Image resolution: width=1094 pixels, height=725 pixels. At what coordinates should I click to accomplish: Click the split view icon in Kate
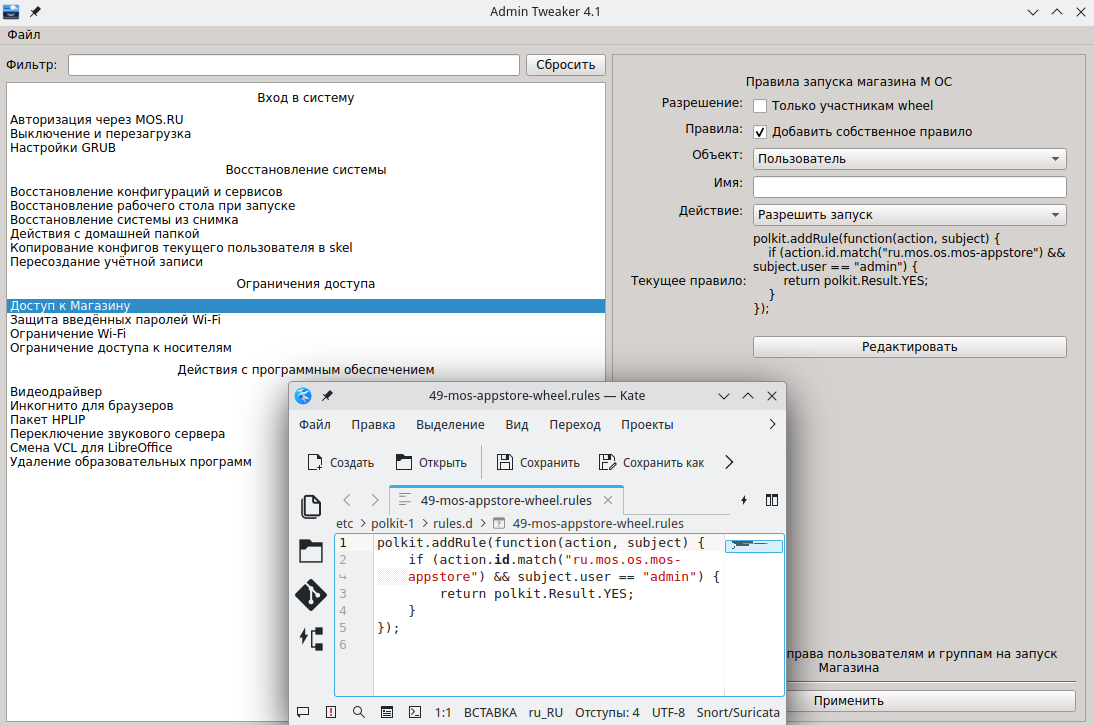click(x=772, y=500)
